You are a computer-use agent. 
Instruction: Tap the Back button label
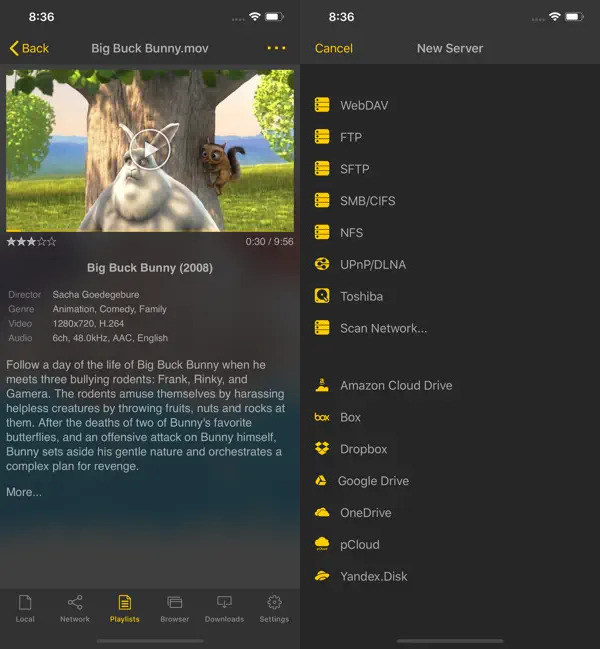[35, 48]
